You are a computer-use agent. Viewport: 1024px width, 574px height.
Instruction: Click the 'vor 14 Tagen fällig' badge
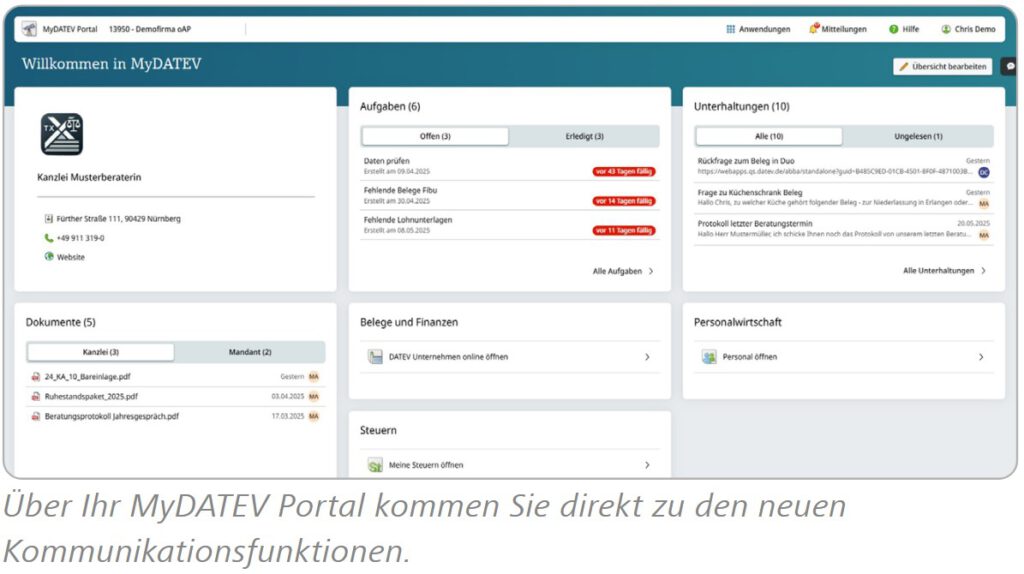pyautogui.click(x=624, y=201)
